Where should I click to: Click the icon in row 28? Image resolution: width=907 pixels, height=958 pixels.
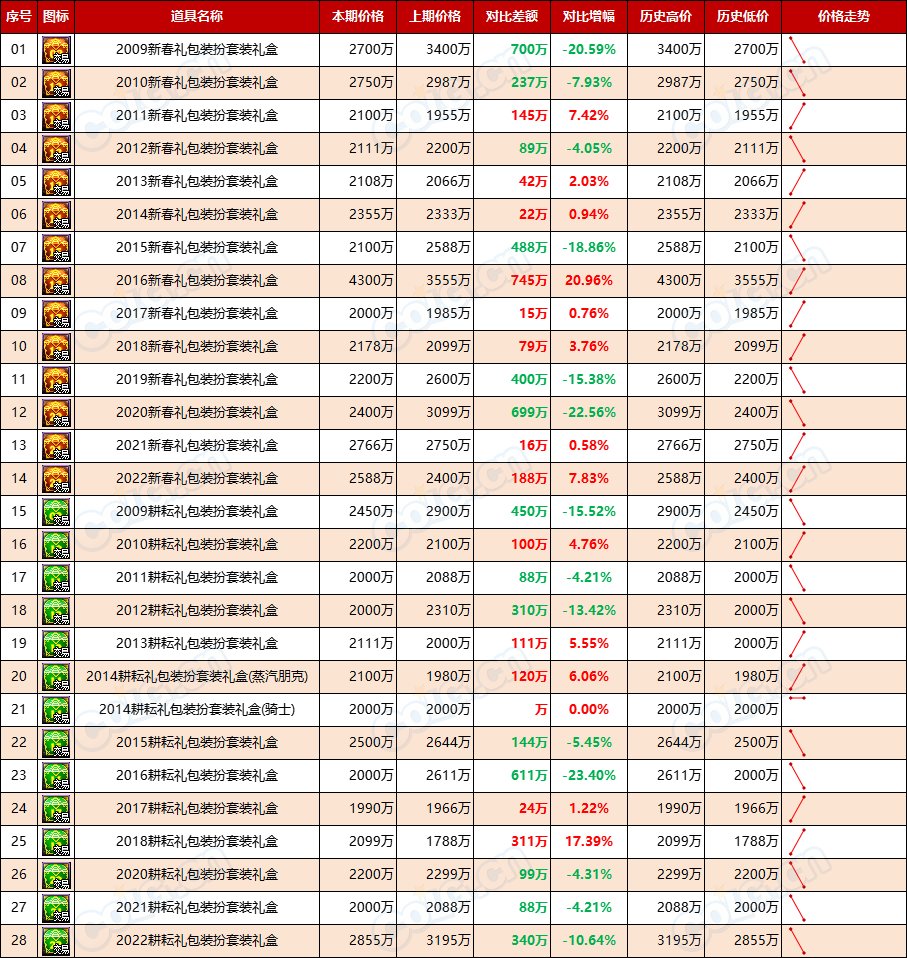tap(56, 941)
